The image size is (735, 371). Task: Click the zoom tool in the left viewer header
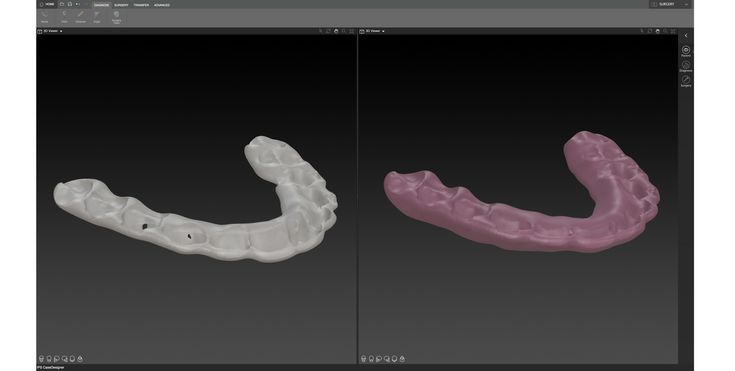tap(344, 31)
